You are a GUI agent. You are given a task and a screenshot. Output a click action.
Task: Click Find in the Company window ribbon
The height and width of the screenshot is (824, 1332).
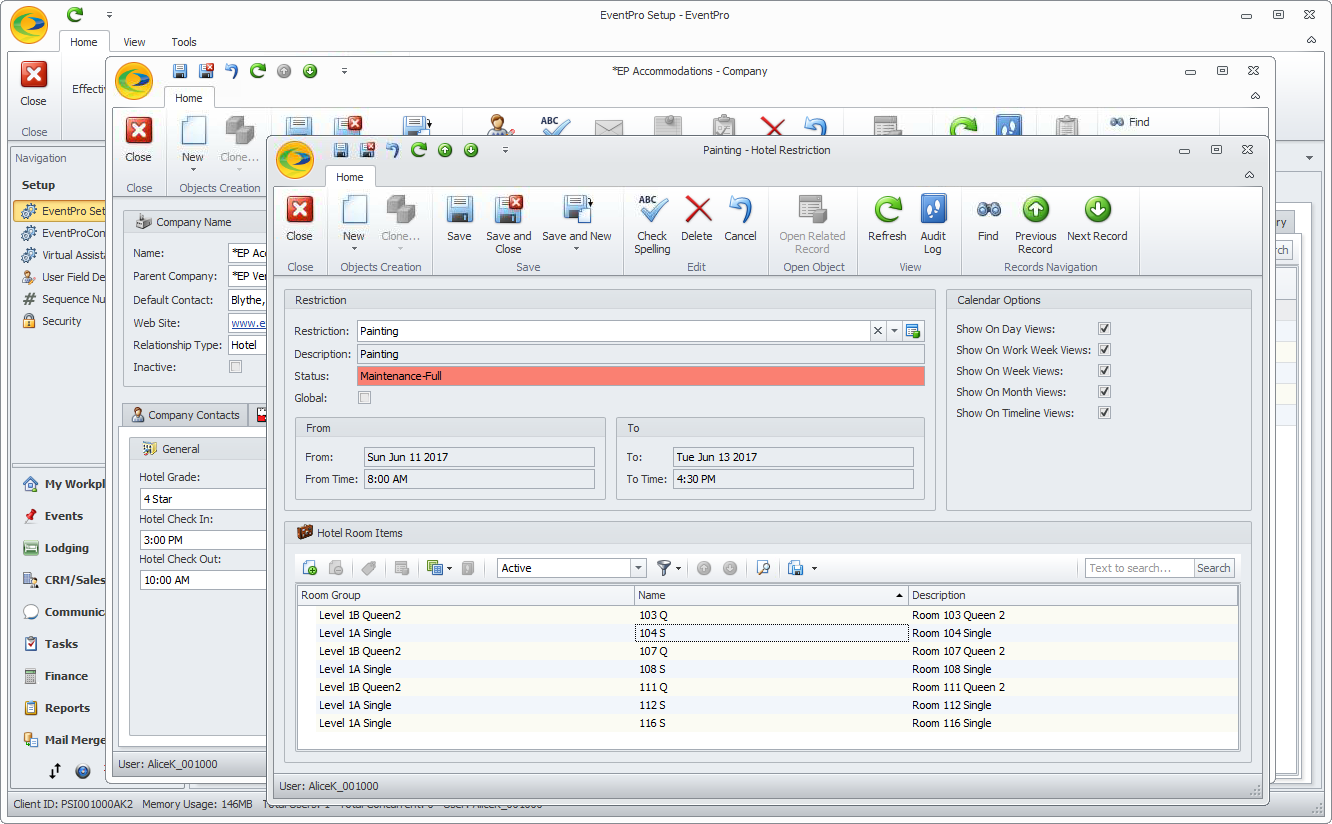click(1129, 122)
